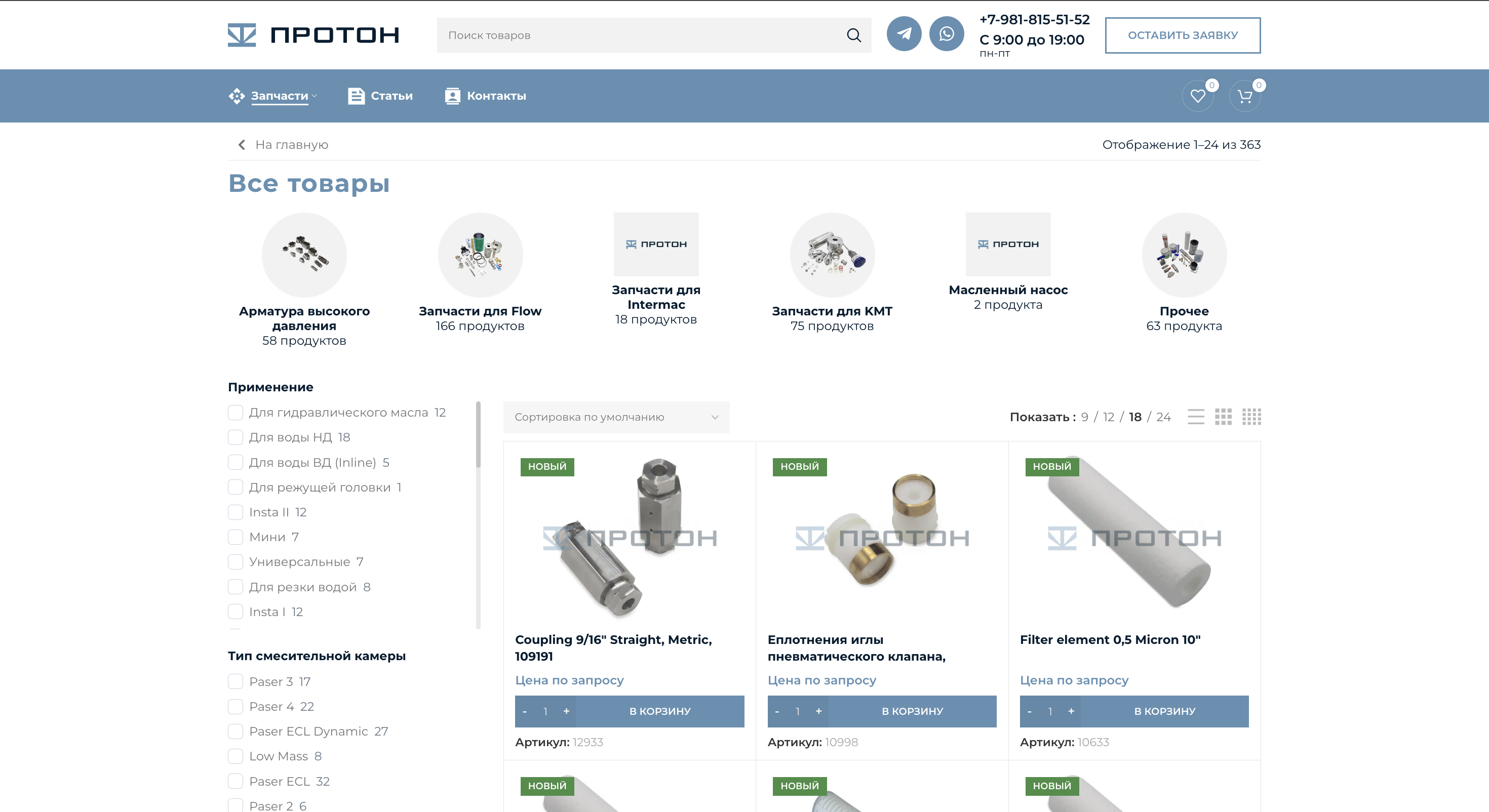Go back via На главную link
This screenshot has height=812, width=1489.
coord(291,144)
